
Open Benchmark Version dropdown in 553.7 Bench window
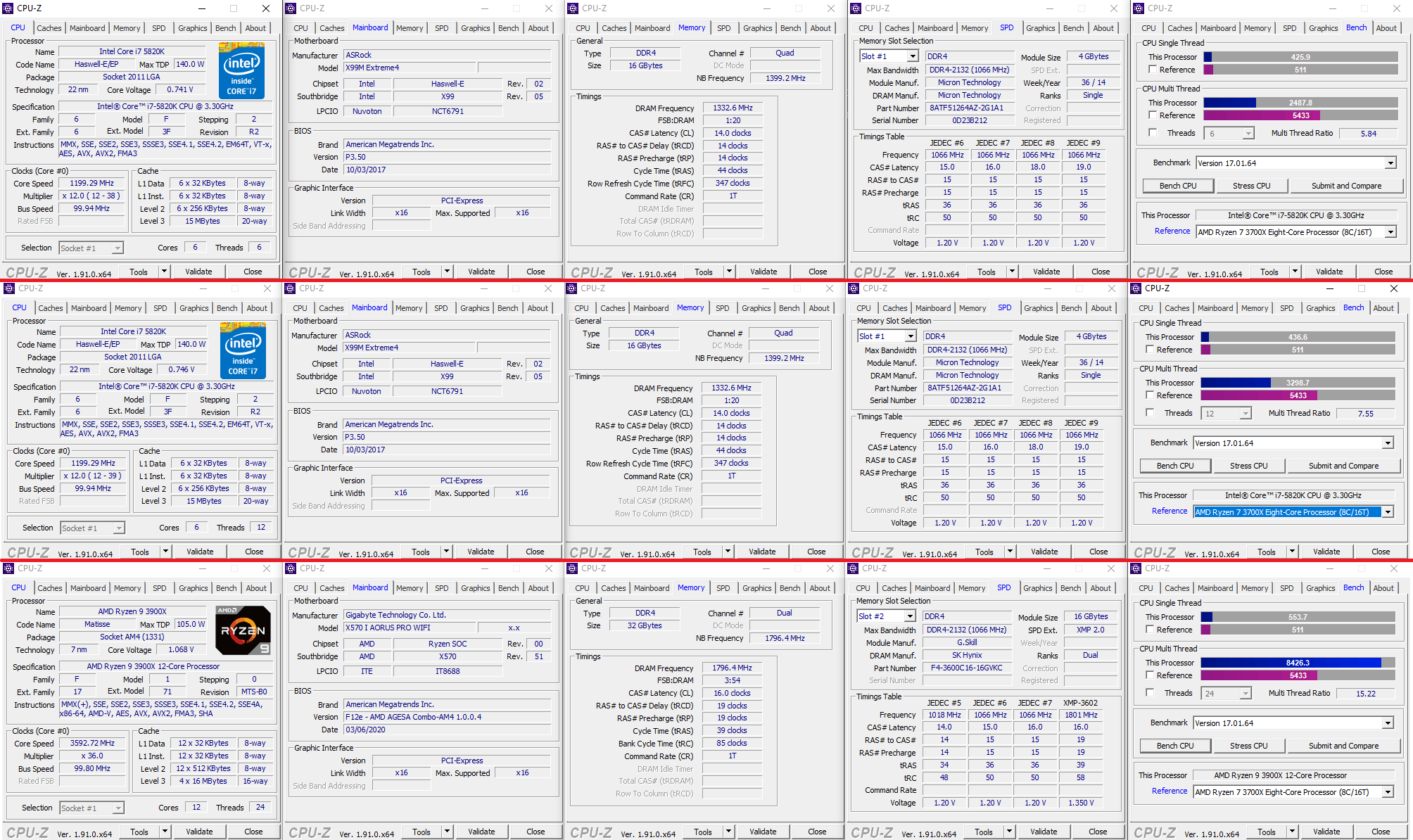click(1293, 723)
